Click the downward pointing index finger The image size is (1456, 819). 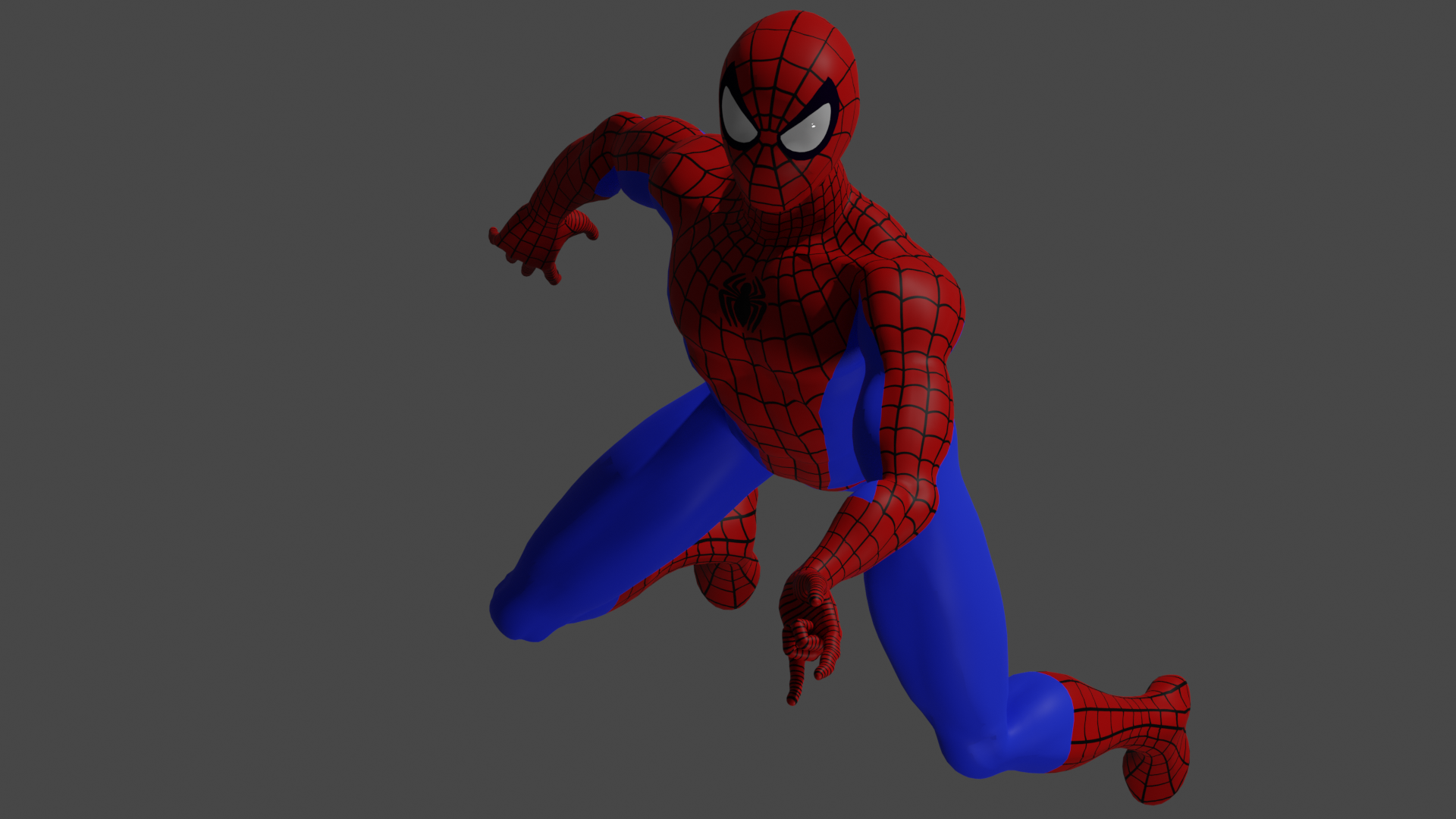tap(797, 676)
